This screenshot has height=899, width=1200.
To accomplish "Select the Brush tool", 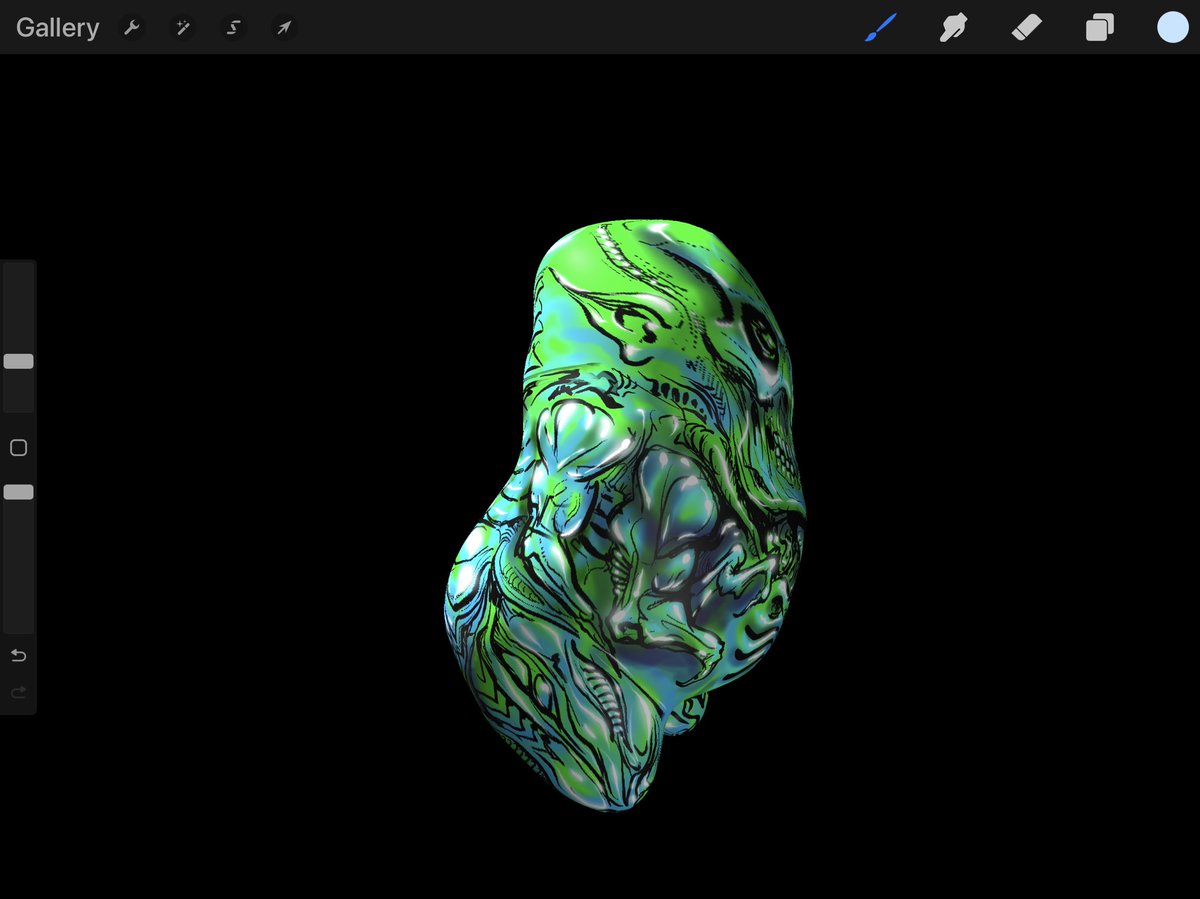I will (881, 27).
